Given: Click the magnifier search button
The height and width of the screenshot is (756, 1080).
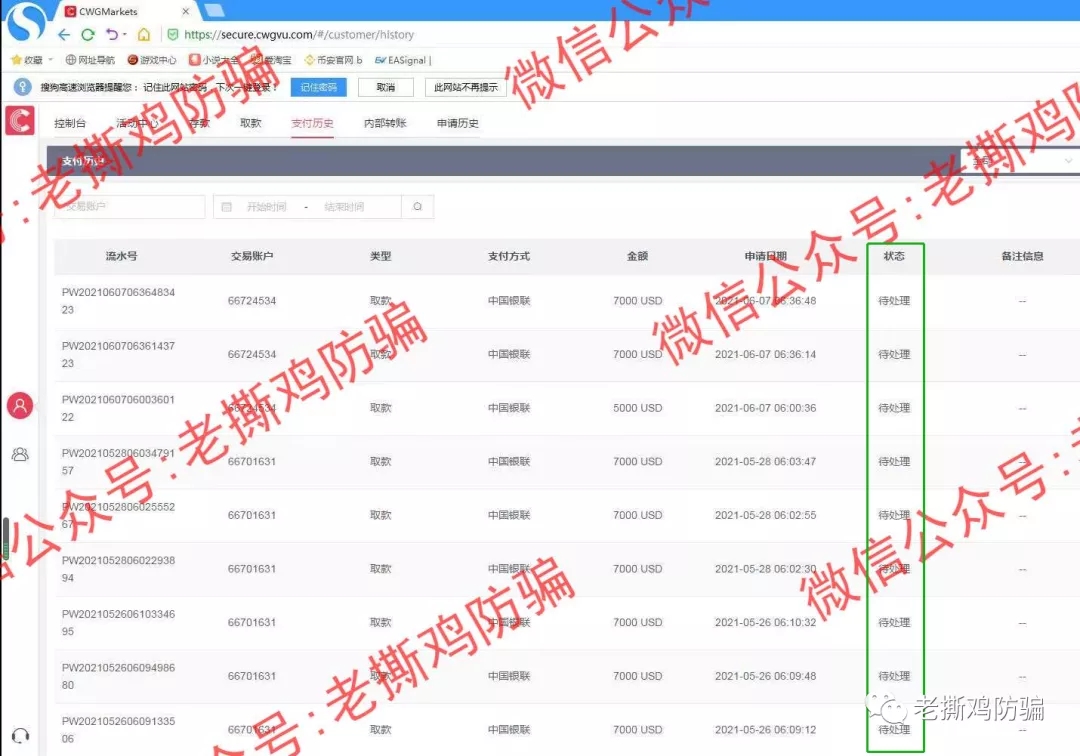Looking at the screenshot, I should pos(417,207).
